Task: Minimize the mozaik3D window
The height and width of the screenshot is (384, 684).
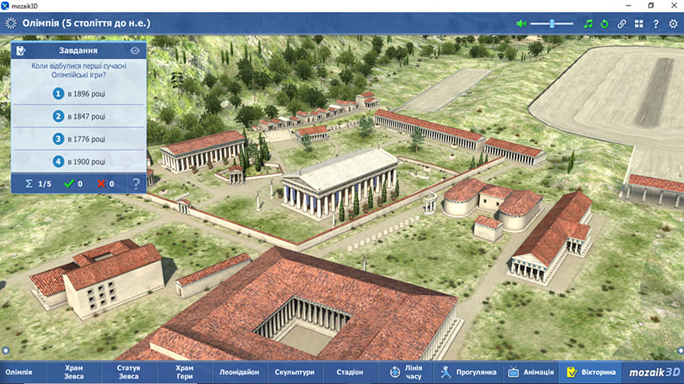Action: (628, 6)
